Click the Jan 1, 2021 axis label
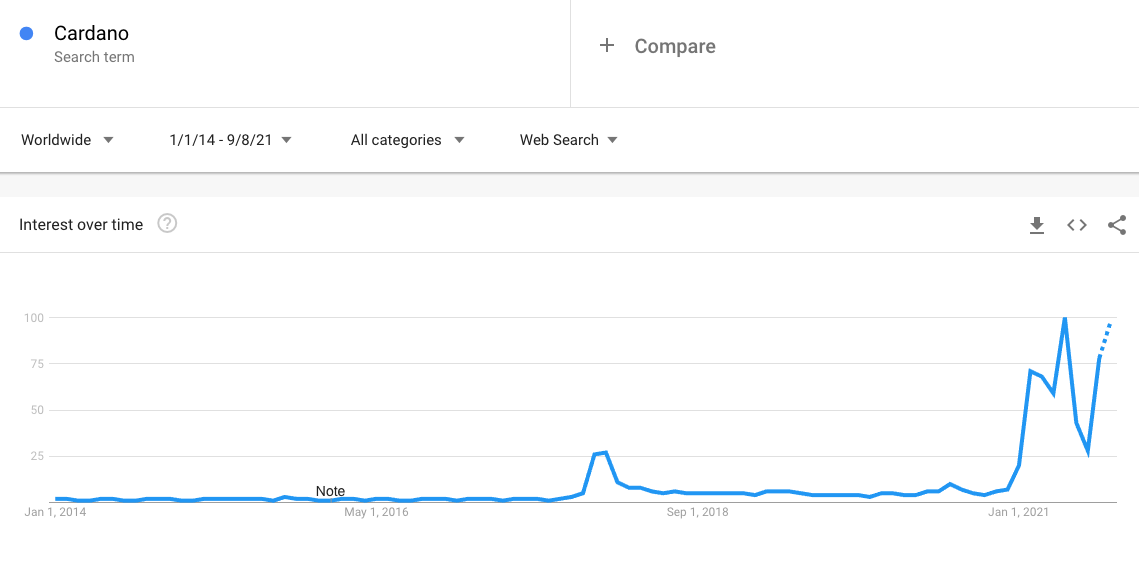Screen dimensions: 1139x581 [x=1018, y=513]
